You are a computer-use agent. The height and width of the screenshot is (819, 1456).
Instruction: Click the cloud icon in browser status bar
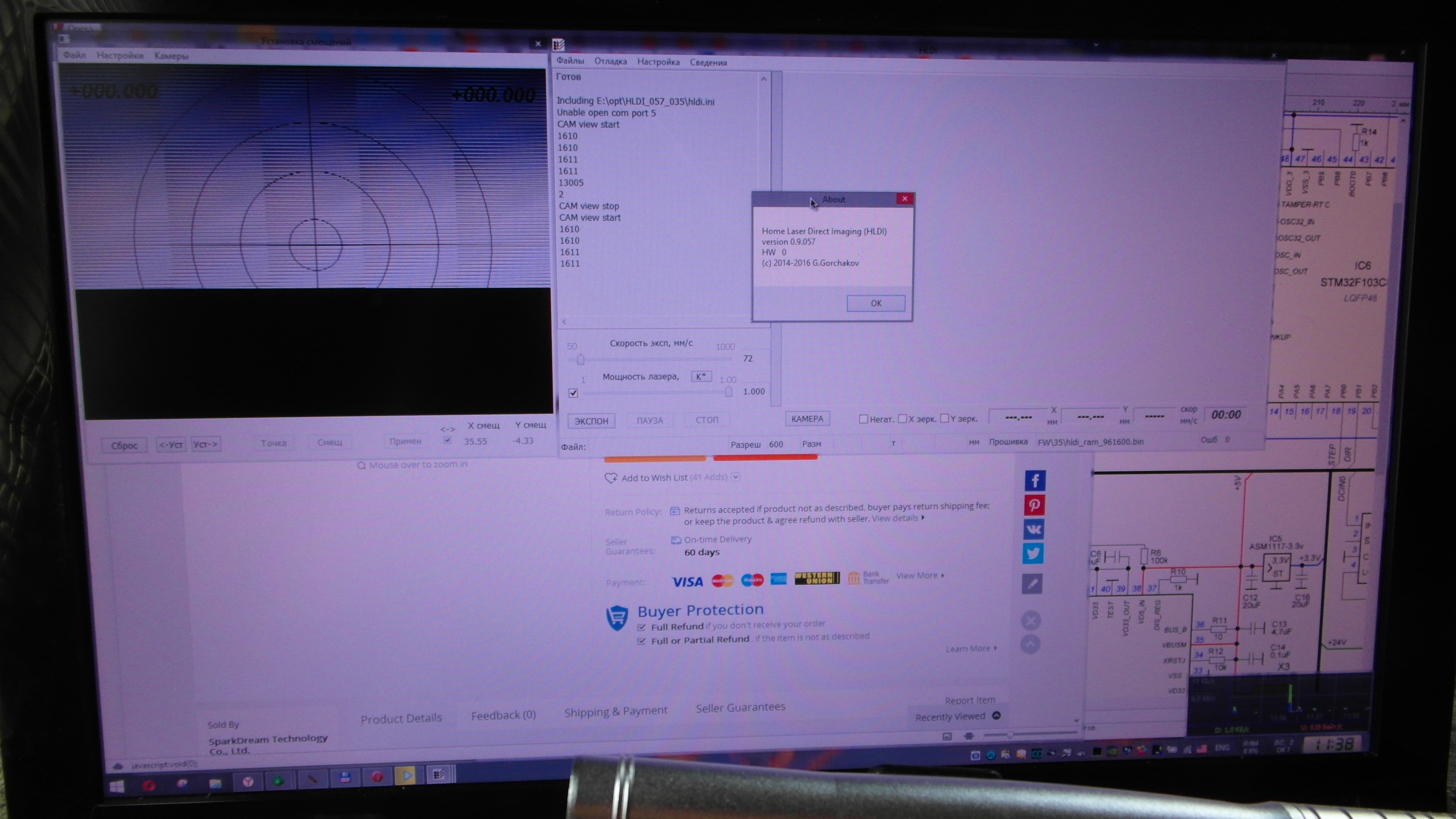118,766
